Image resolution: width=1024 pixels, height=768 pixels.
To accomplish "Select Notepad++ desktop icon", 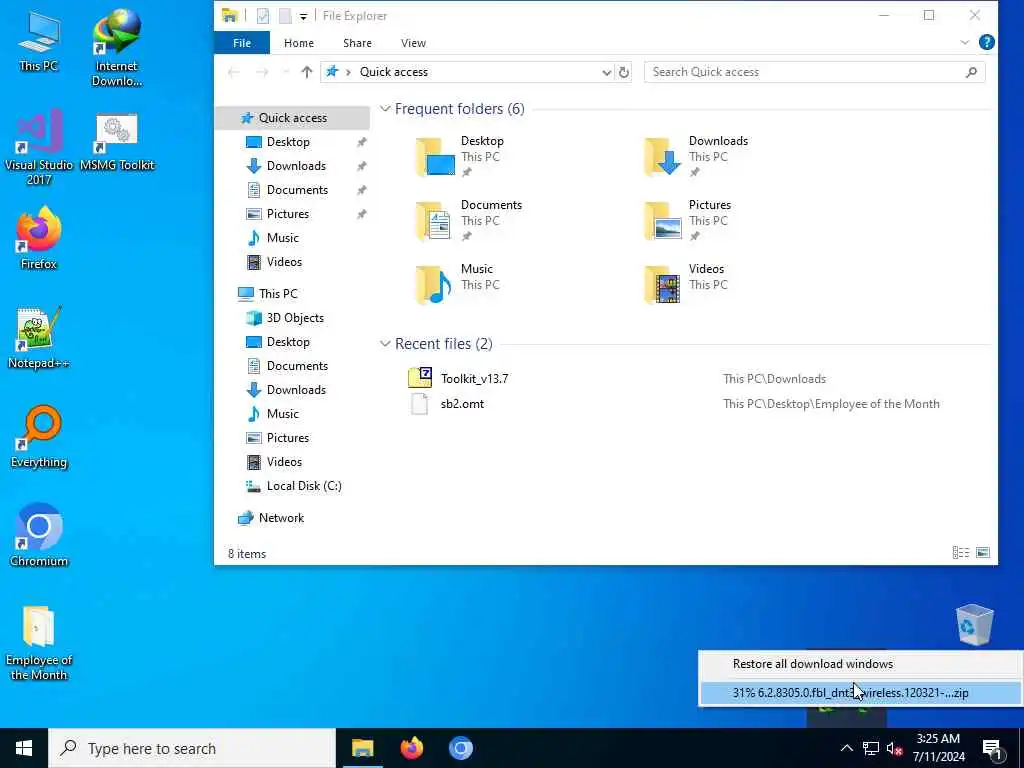I will [39, 338].
